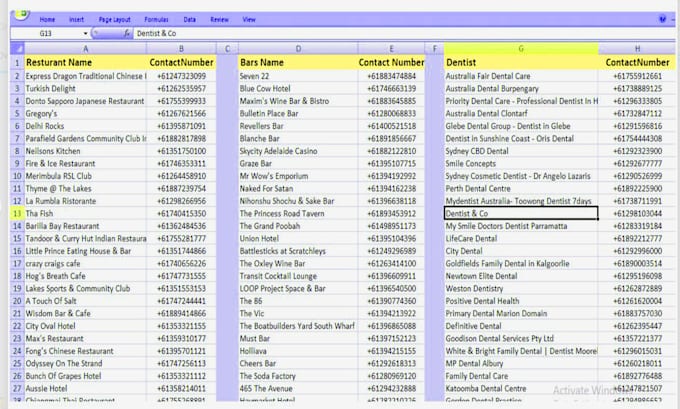
Task: Open the Page Layout ribbon tab
Action: pos(114,20)
